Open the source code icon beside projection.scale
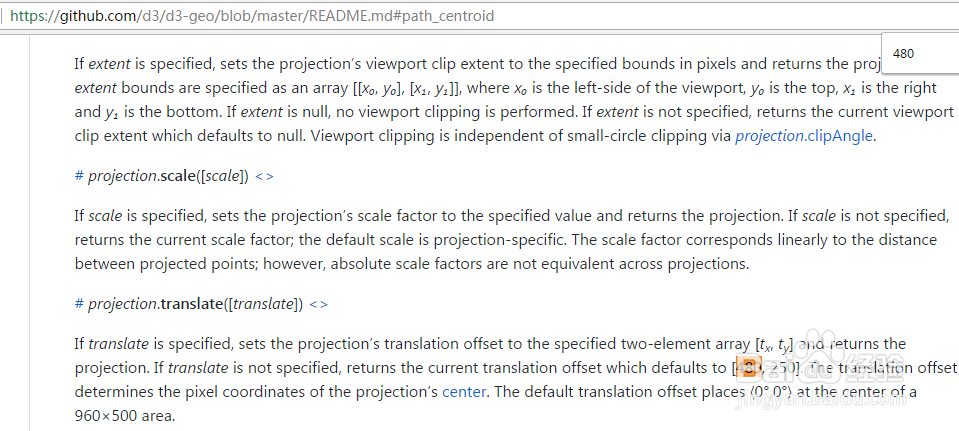This screenshot has height=431, width=959. pyautogui.click(x=264, y=177)
